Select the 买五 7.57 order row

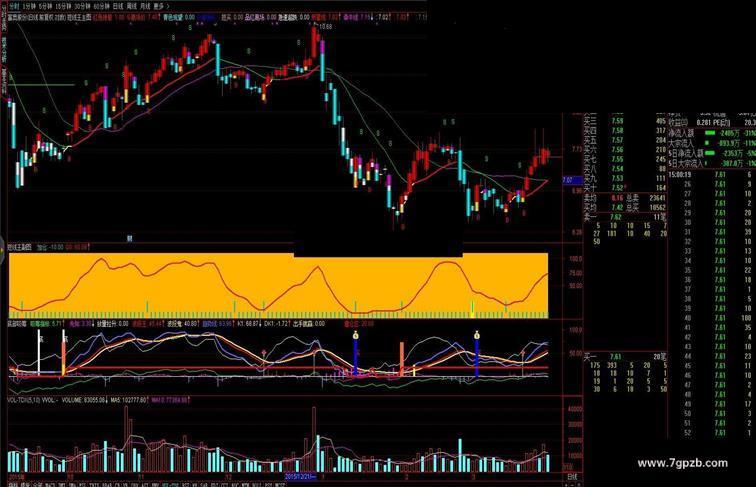click(625, 140)
